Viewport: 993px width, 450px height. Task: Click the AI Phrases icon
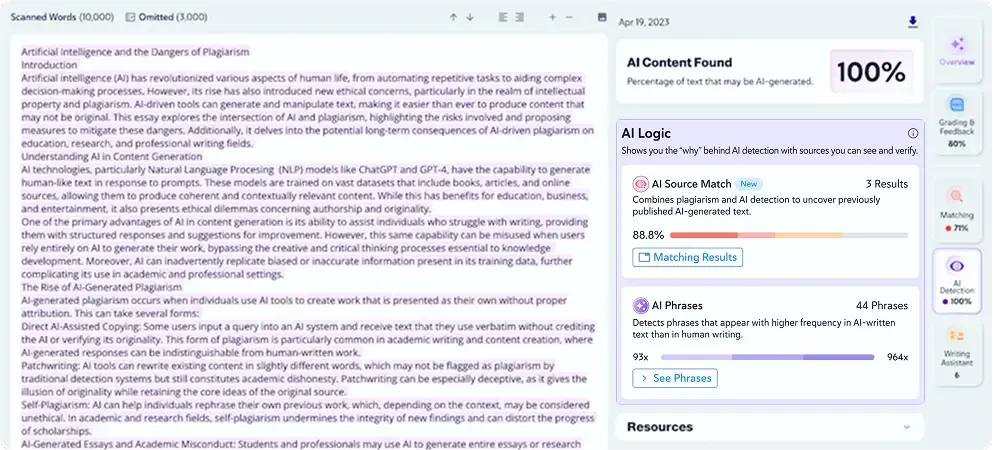click(x=640, y=306)
